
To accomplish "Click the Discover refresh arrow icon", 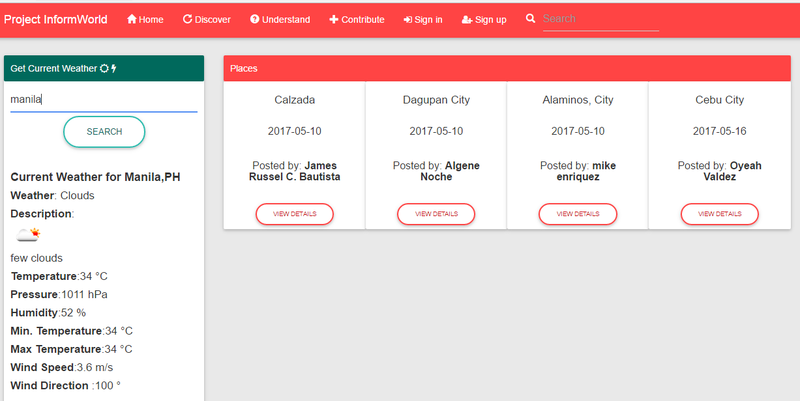I will point(187,20).
